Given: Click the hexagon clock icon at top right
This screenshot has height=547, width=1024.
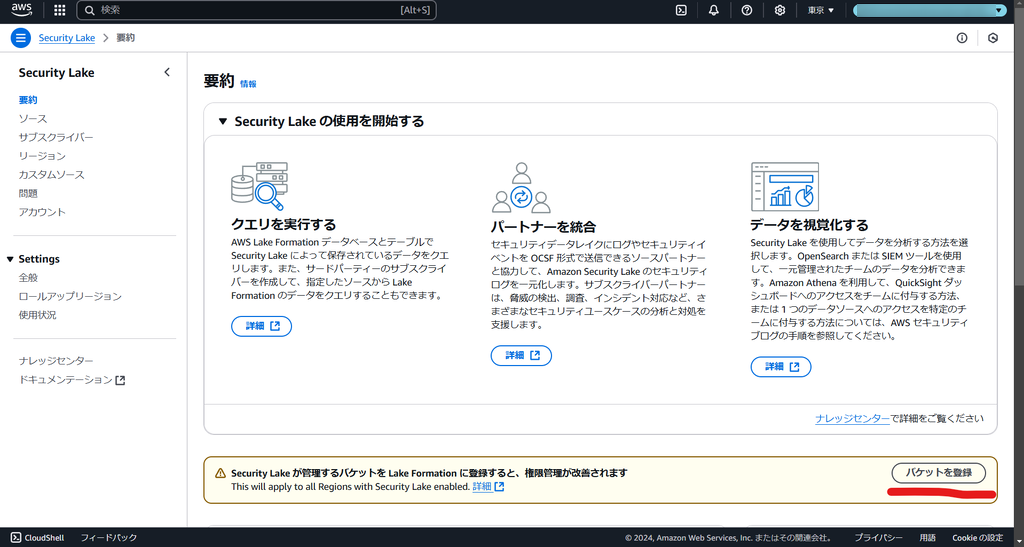Looking at the screenshot, I should coord(993,38).
